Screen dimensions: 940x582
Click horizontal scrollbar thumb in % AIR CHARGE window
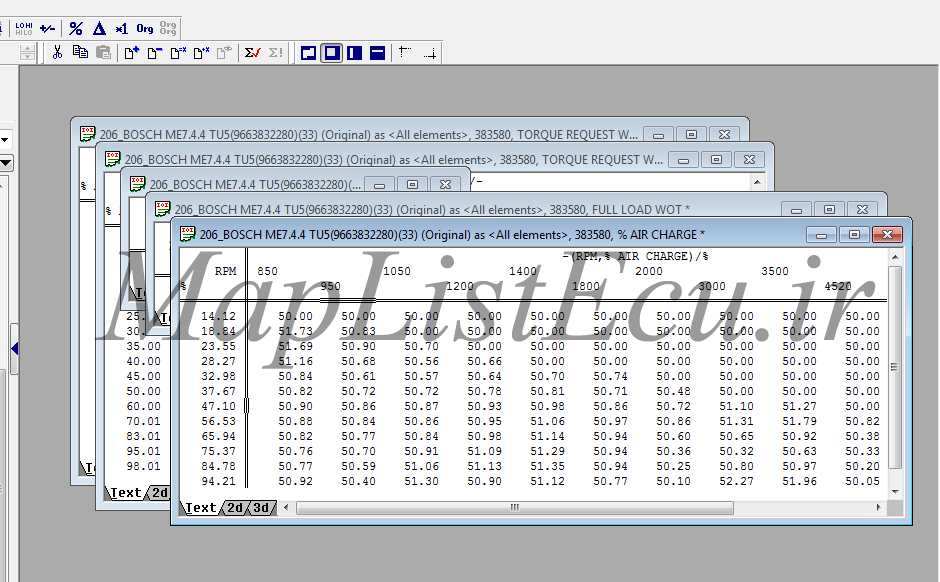click(514, 508)
